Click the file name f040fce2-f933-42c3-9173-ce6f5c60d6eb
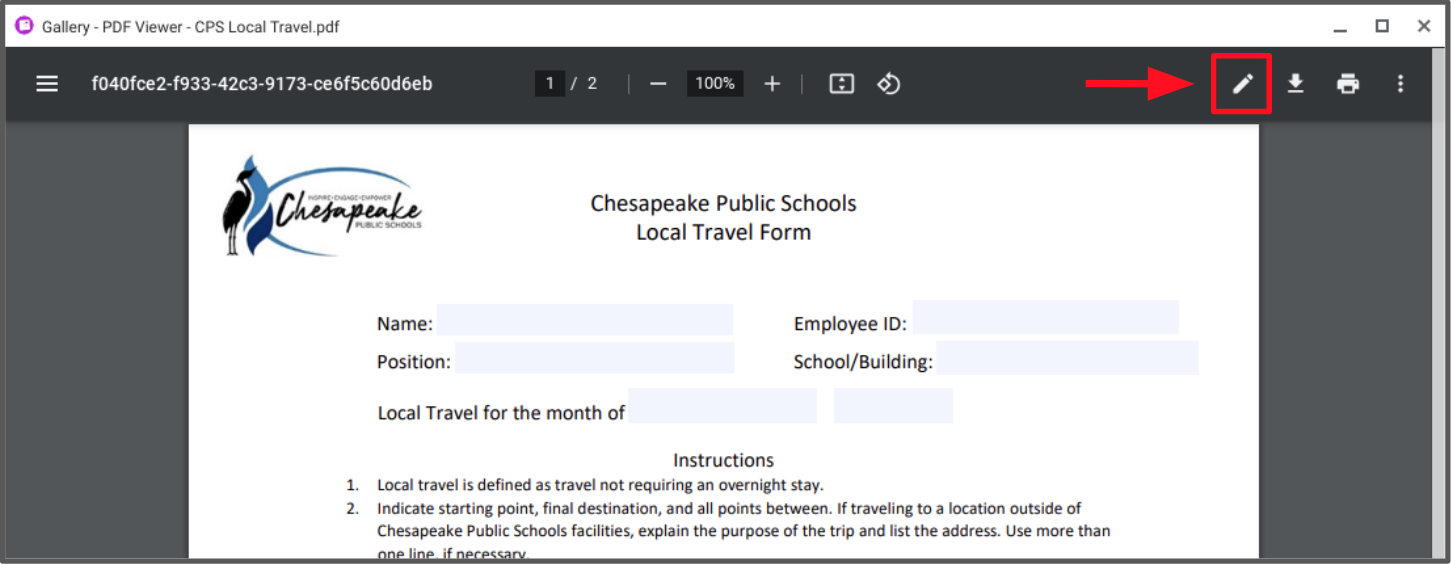Image resolution: width=1451 pixels, height=565 pixels. tap(262, 84)
